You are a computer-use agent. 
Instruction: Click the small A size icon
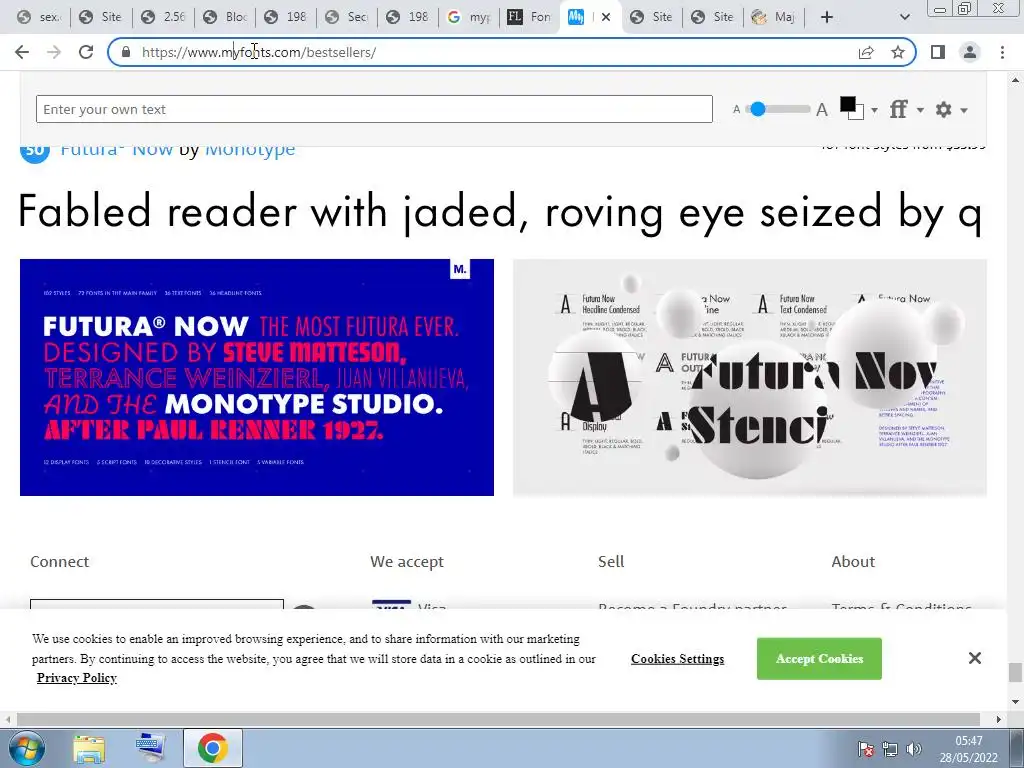pos(736,110)
